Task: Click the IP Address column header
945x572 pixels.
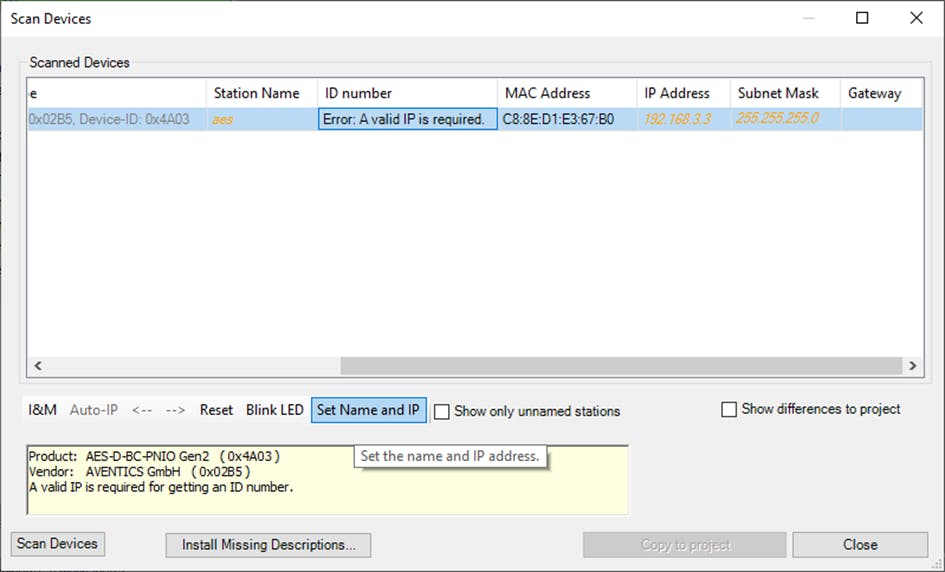Action: click(677, 93)
